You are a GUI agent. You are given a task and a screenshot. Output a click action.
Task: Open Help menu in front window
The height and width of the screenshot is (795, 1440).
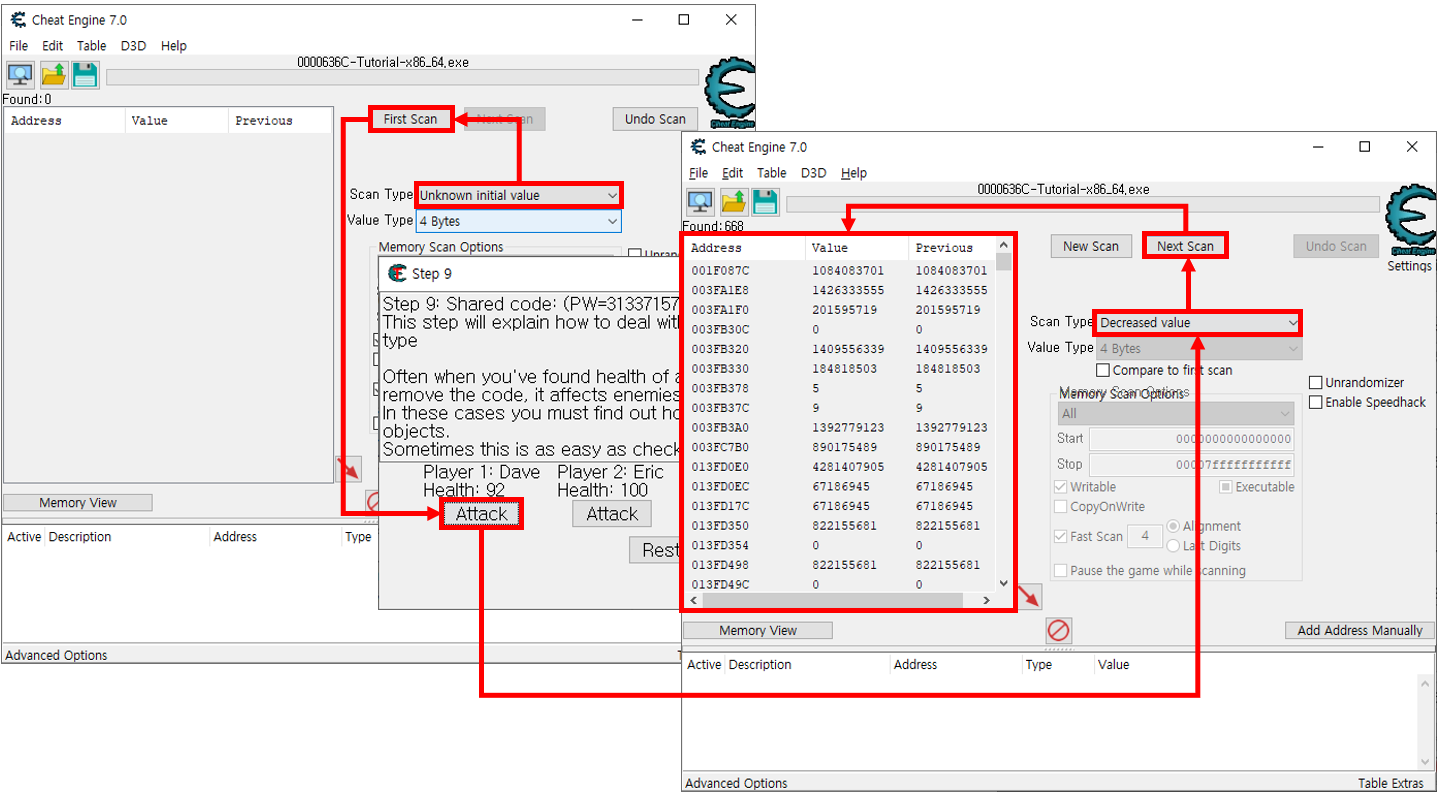[x=854, y=173]
